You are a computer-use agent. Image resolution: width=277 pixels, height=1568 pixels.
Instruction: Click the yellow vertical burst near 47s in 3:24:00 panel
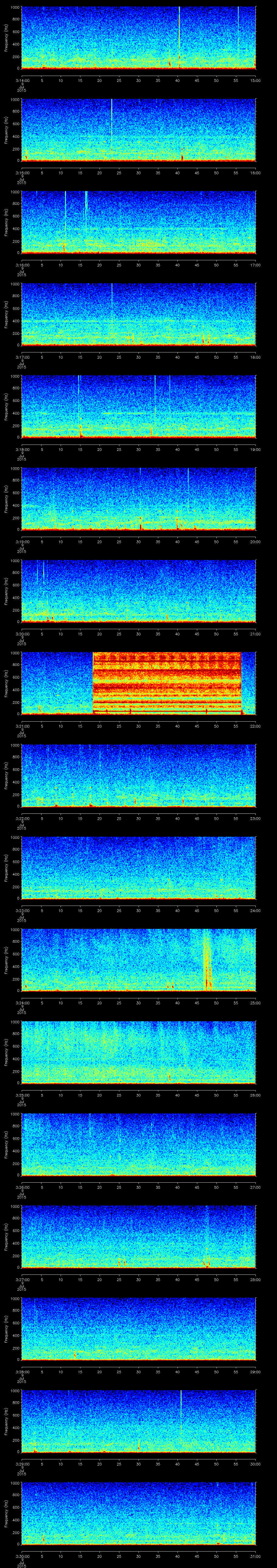(207, 960)
